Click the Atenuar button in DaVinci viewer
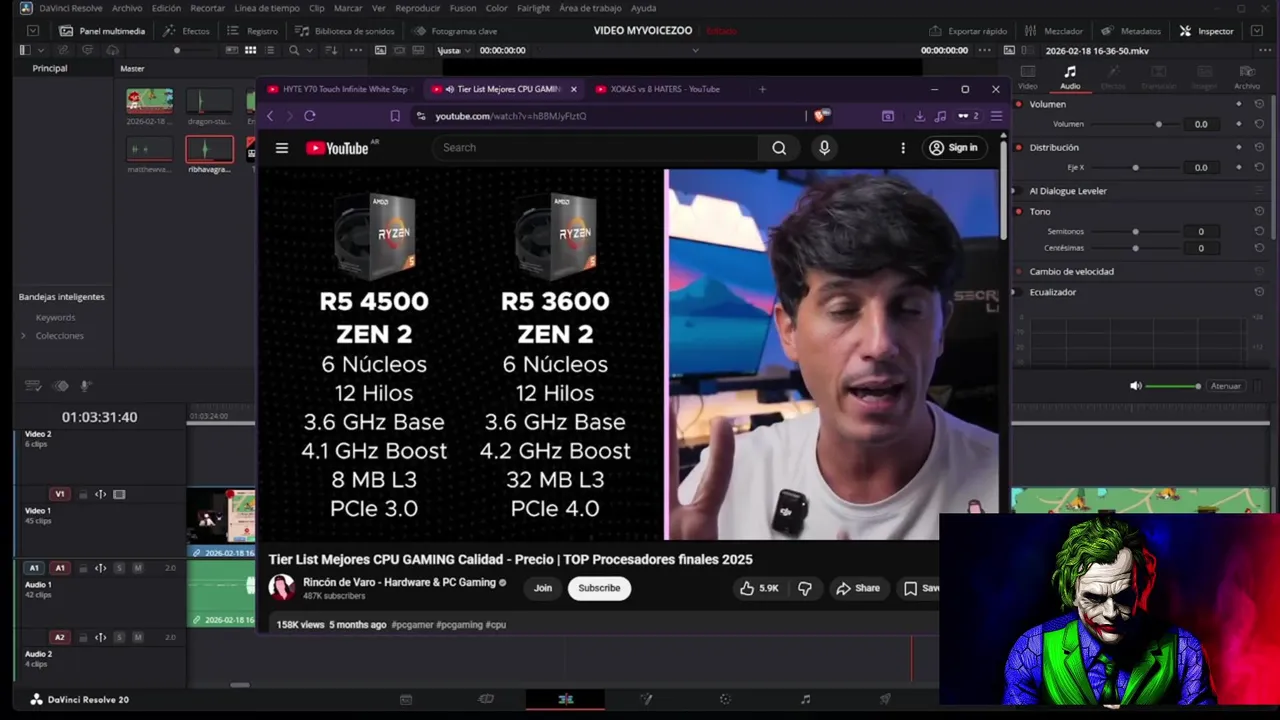 point(1225,386)
